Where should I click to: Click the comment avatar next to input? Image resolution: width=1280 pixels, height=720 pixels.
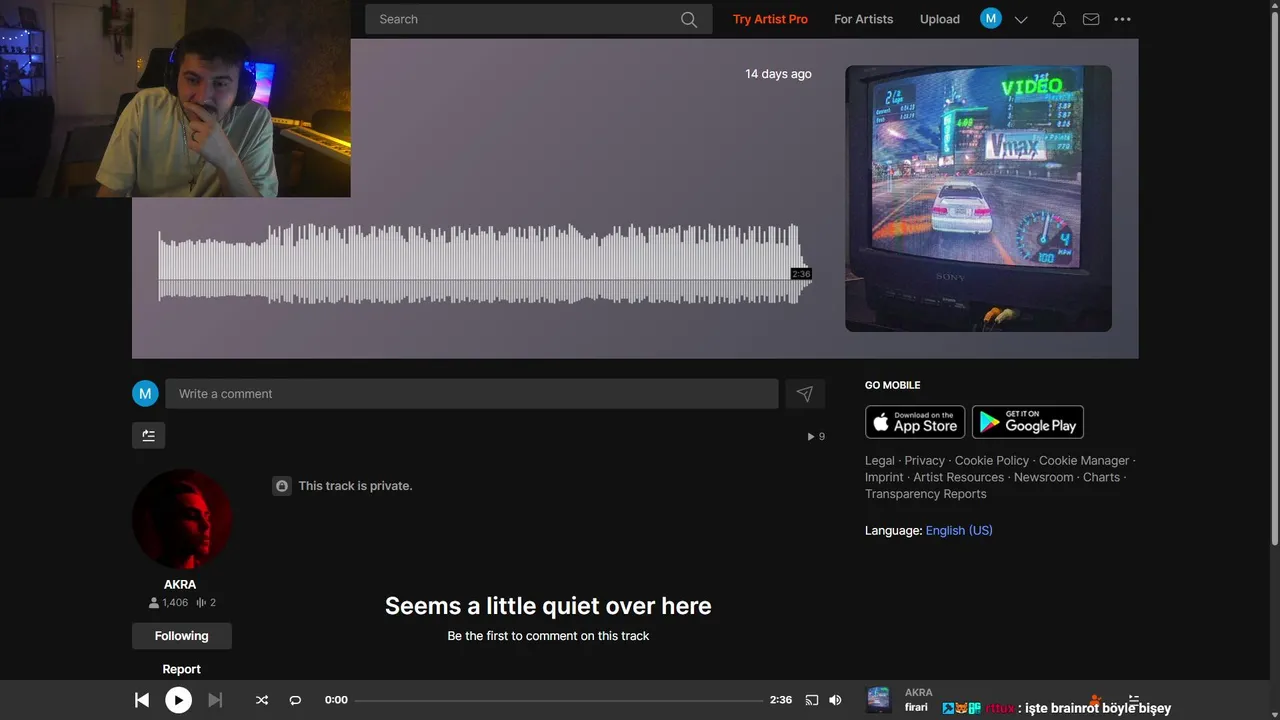tap(145, 393)
